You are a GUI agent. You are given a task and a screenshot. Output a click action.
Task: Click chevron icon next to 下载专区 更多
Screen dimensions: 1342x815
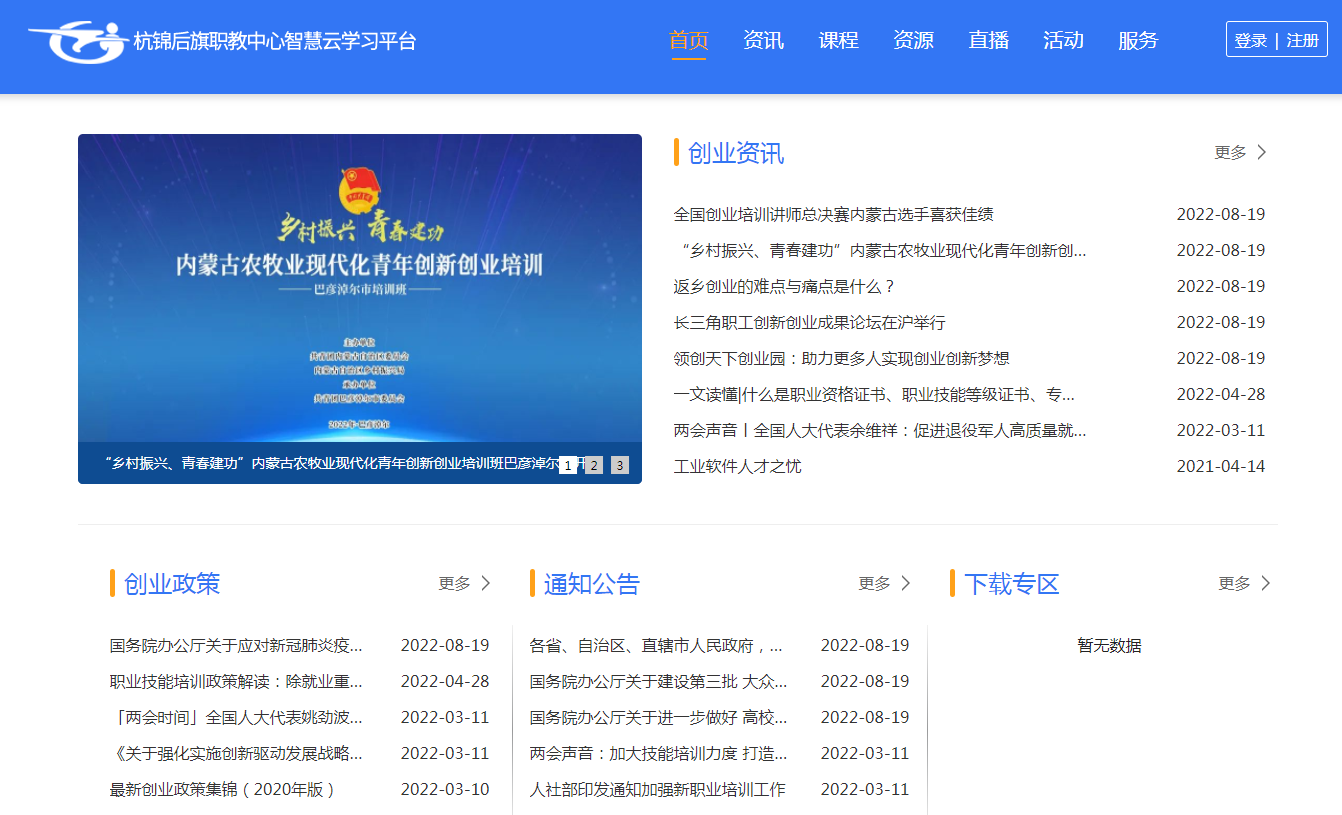pos(1266,583)
